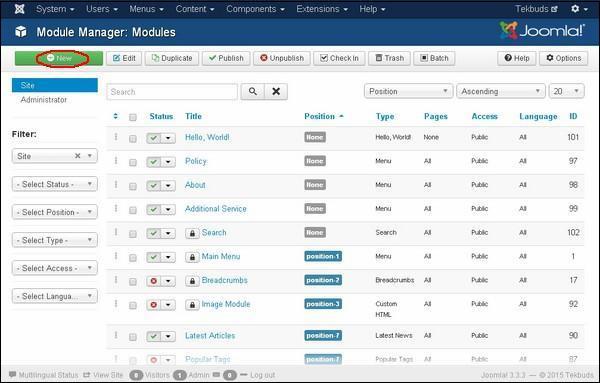The width and height of the screenshot is (600, 383).
Task: Click lock icon beside Main Menu
Action: [x=192, y=257]
